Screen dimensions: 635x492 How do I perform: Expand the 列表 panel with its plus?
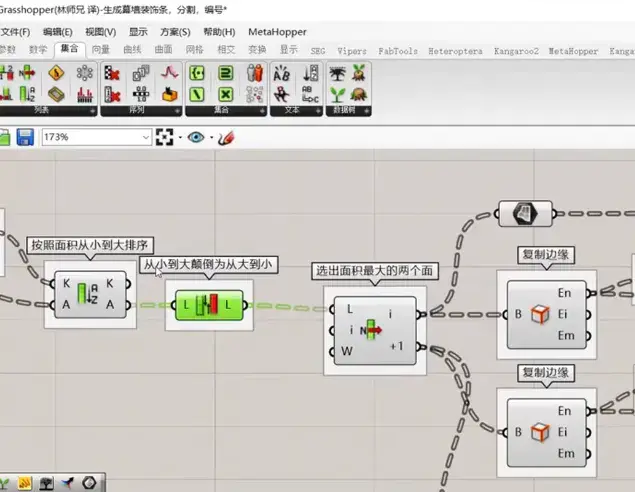point(92,111)
